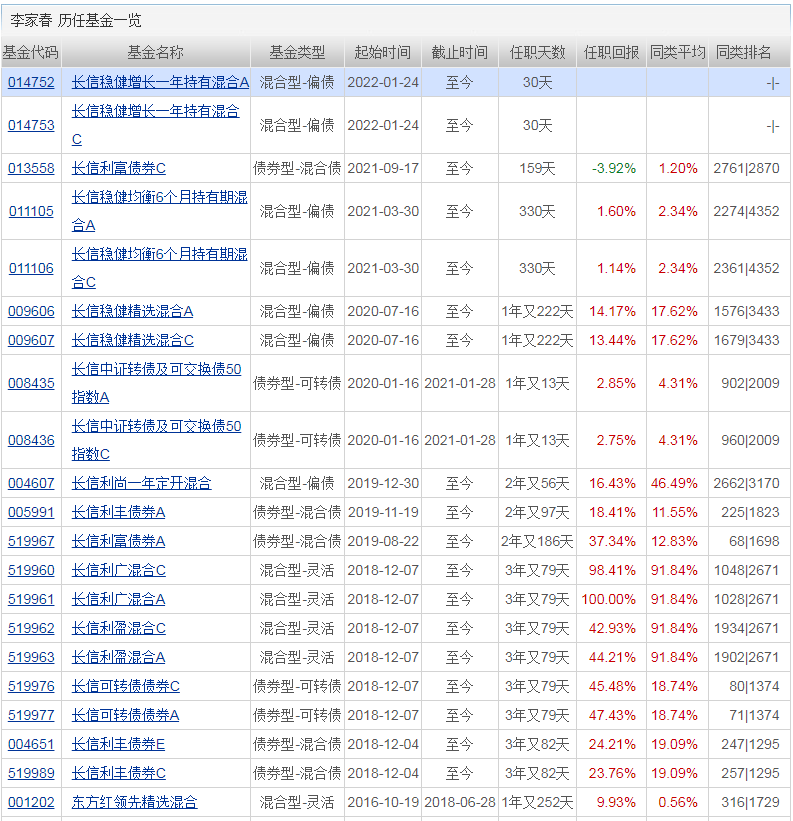Click the 任职回报 column header
Viewport: 793px width, 821px height.
611,52
